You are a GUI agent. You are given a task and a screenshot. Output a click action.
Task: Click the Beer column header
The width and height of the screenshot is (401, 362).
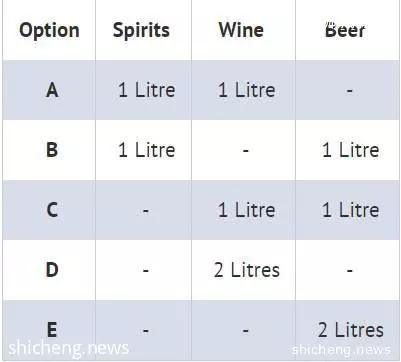point(345,30)
